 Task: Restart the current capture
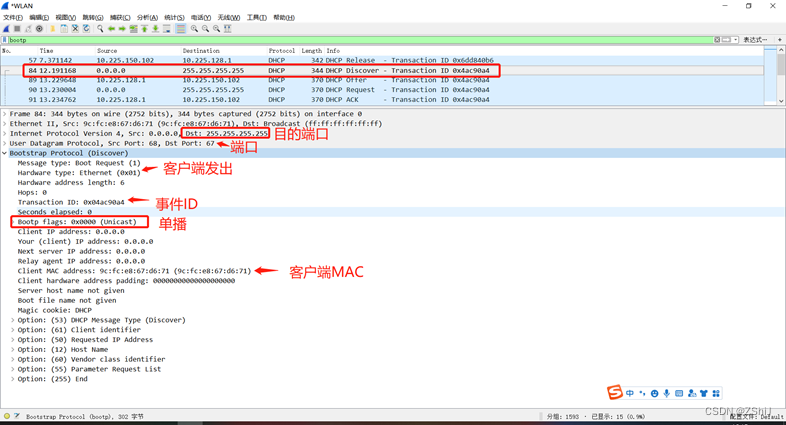point(28,29)
